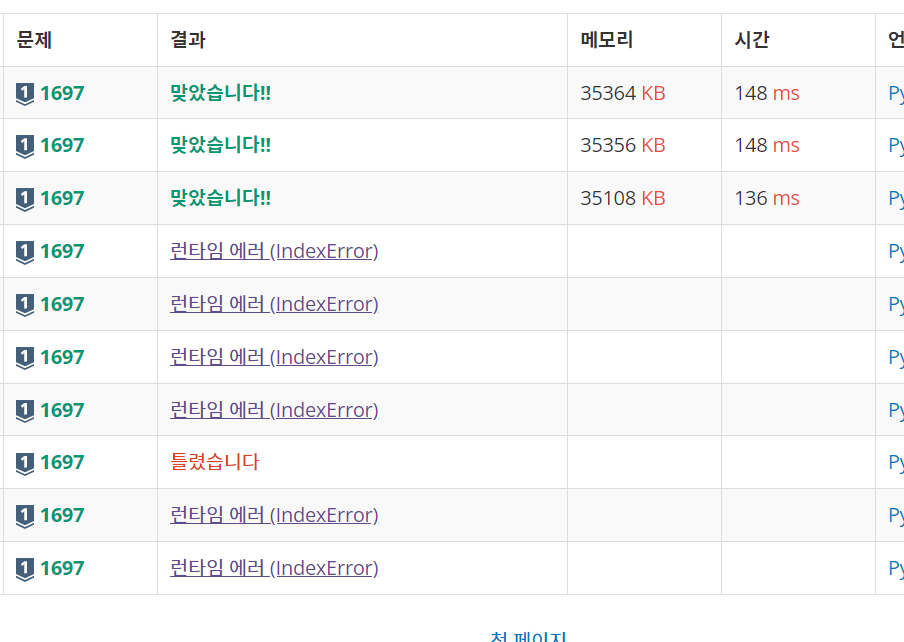Click the last 런타임 에러 (IndexError) link

[274, 568]
